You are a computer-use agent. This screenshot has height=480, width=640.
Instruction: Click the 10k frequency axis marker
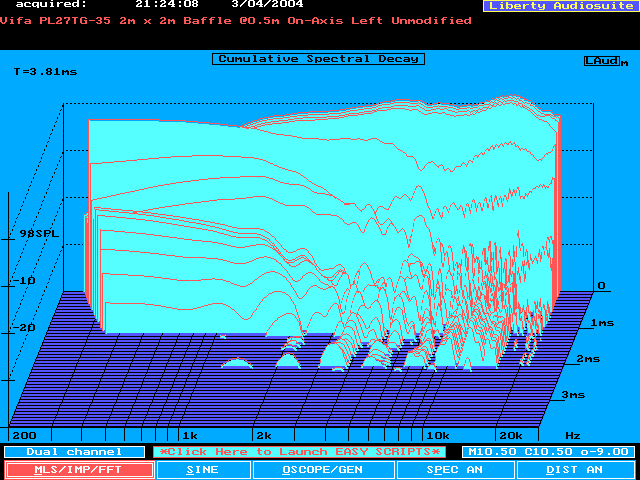[x=437, y=436]
